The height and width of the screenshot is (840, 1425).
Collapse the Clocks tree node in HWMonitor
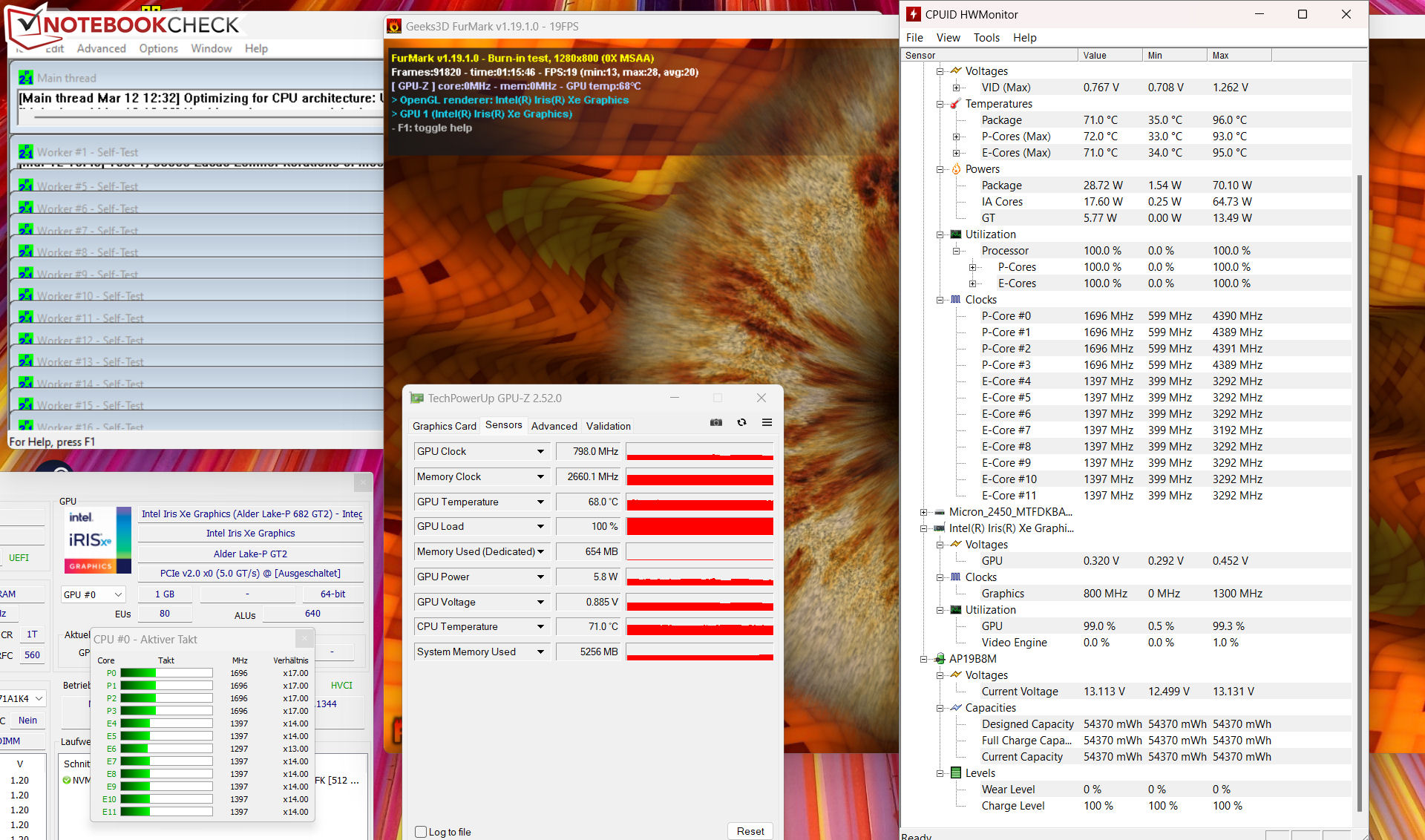point(940,300)
